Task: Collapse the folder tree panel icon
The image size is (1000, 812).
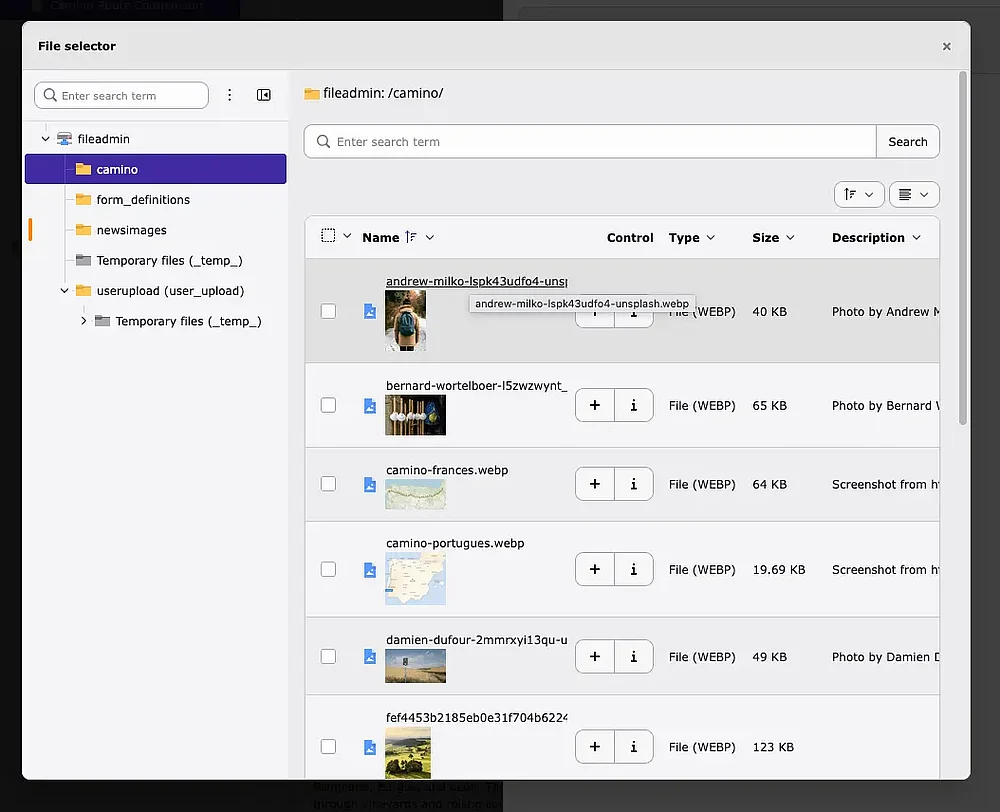Action: click(x=263, y=95)
